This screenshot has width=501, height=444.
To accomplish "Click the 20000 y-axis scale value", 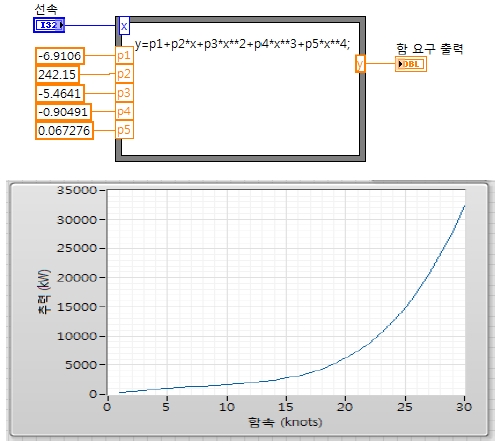I will [x=77, y=278].
